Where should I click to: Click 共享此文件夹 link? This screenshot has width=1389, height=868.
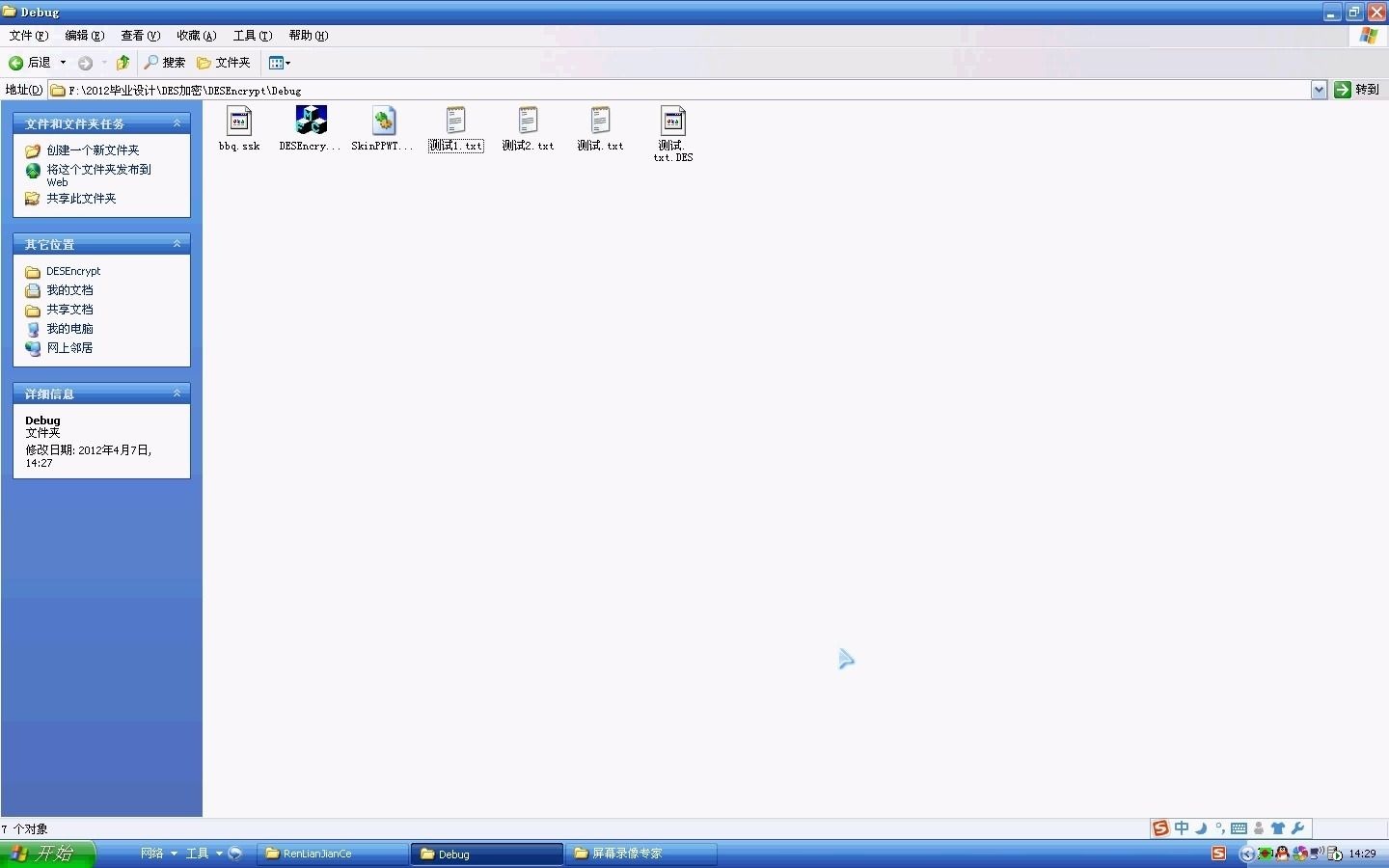pos(81,199)
